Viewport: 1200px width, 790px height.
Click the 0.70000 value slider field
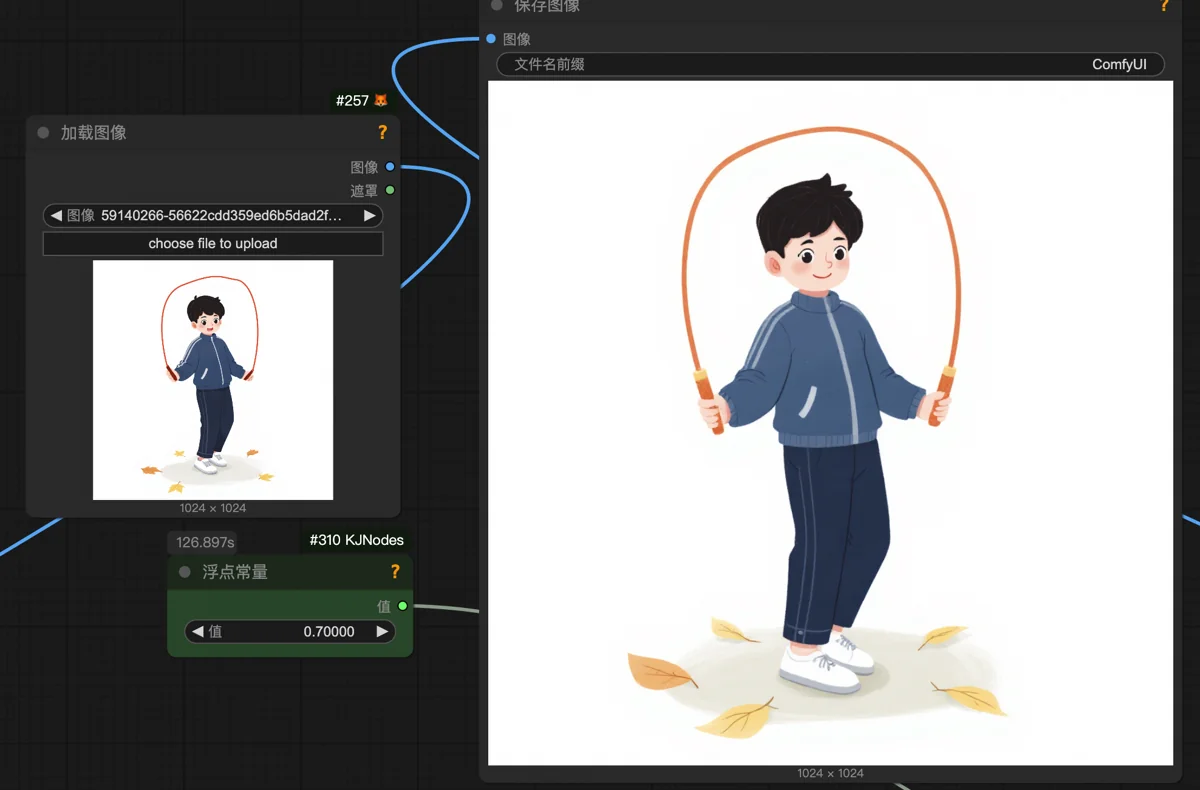click(290, 631)
